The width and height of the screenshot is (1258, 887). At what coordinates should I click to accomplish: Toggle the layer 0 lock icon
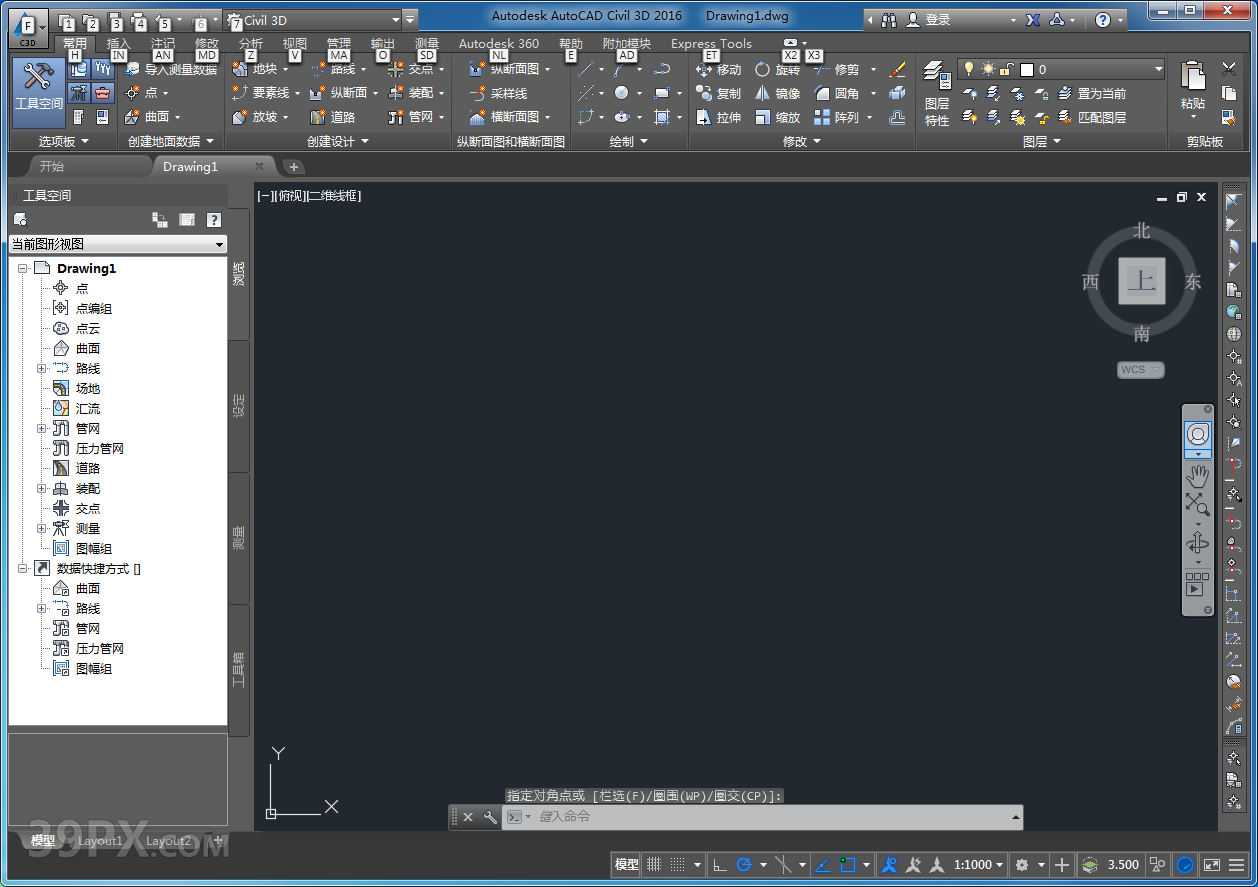(1008, 69)
